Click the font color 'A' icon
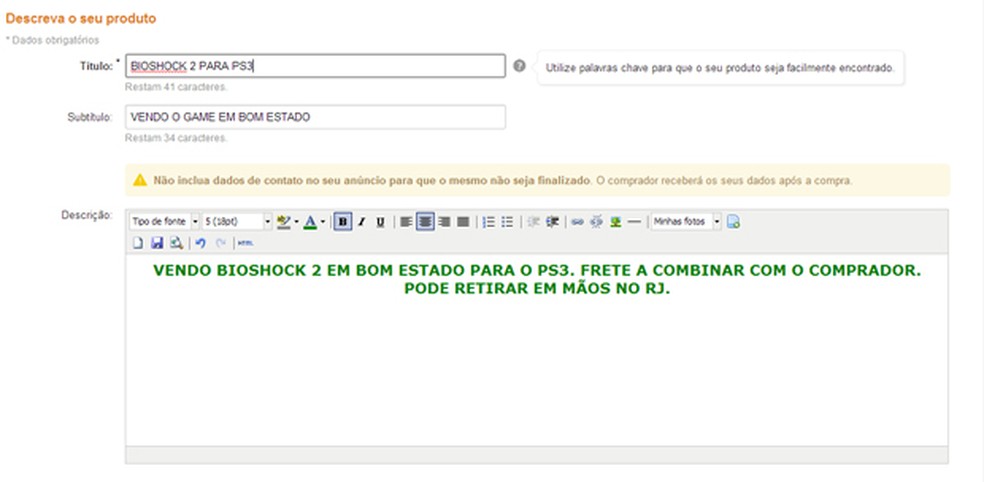 click(x=310, y=222)
